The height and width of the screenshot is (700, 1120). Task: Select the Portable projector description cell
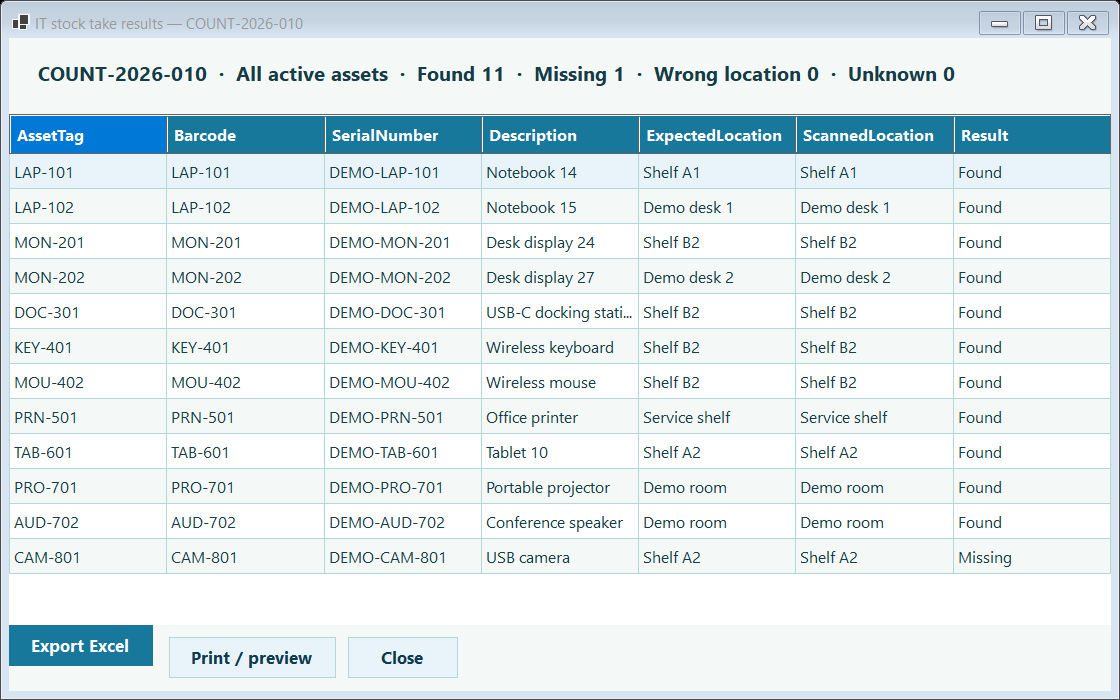coord(560,487)
